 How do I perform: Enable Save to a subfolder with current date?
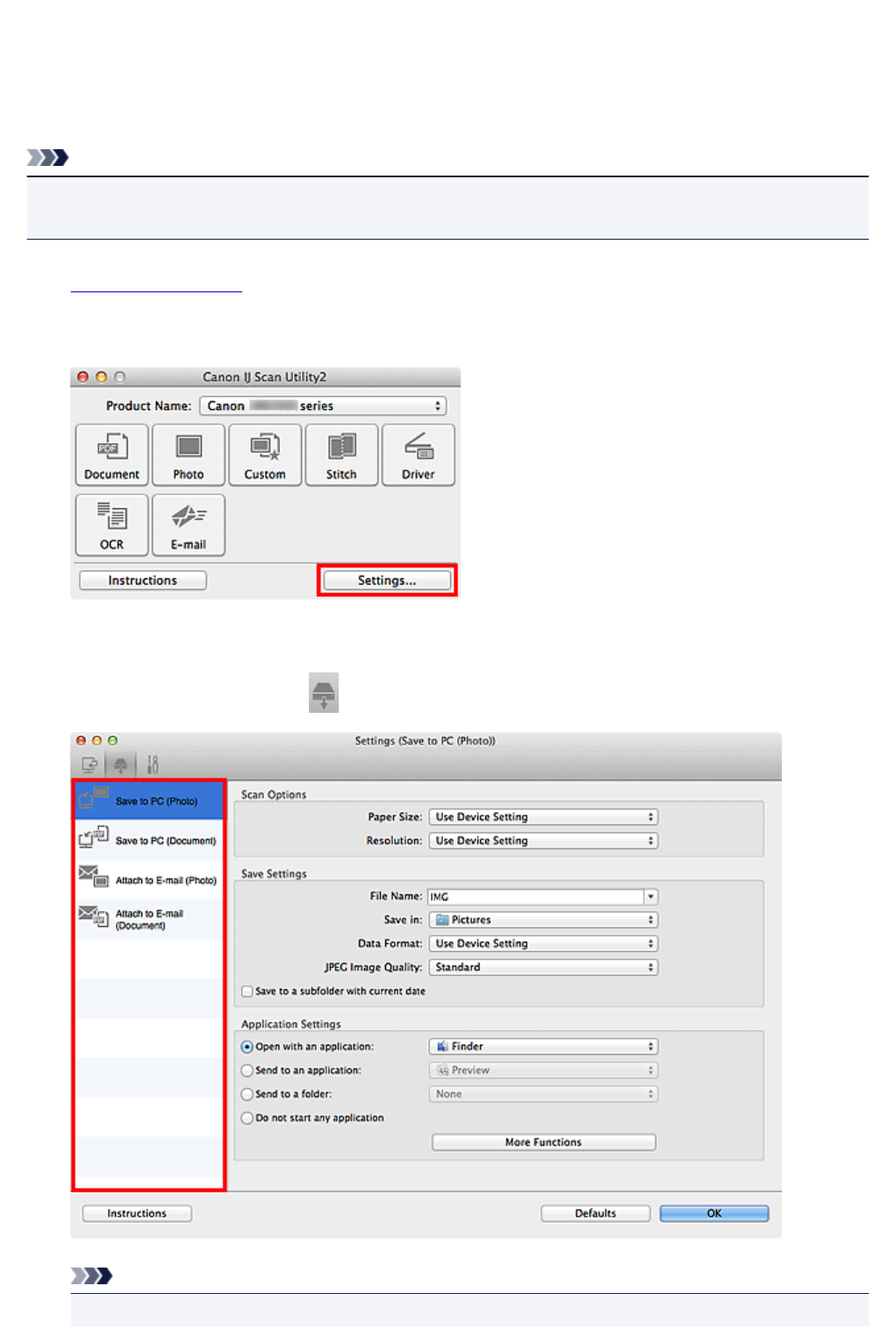(x=247, y=991)
